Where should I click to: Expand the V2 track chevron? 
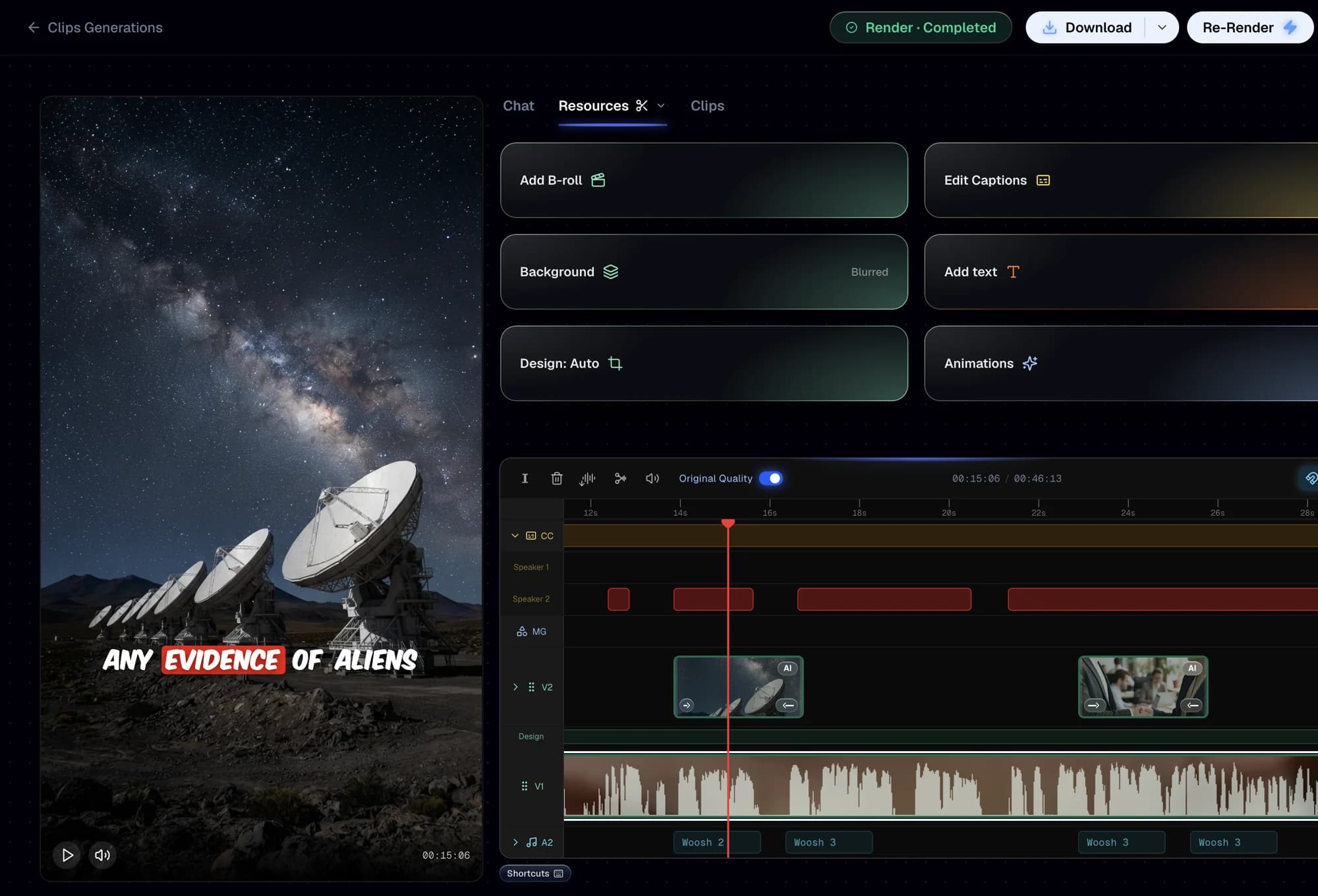[515, 687]
